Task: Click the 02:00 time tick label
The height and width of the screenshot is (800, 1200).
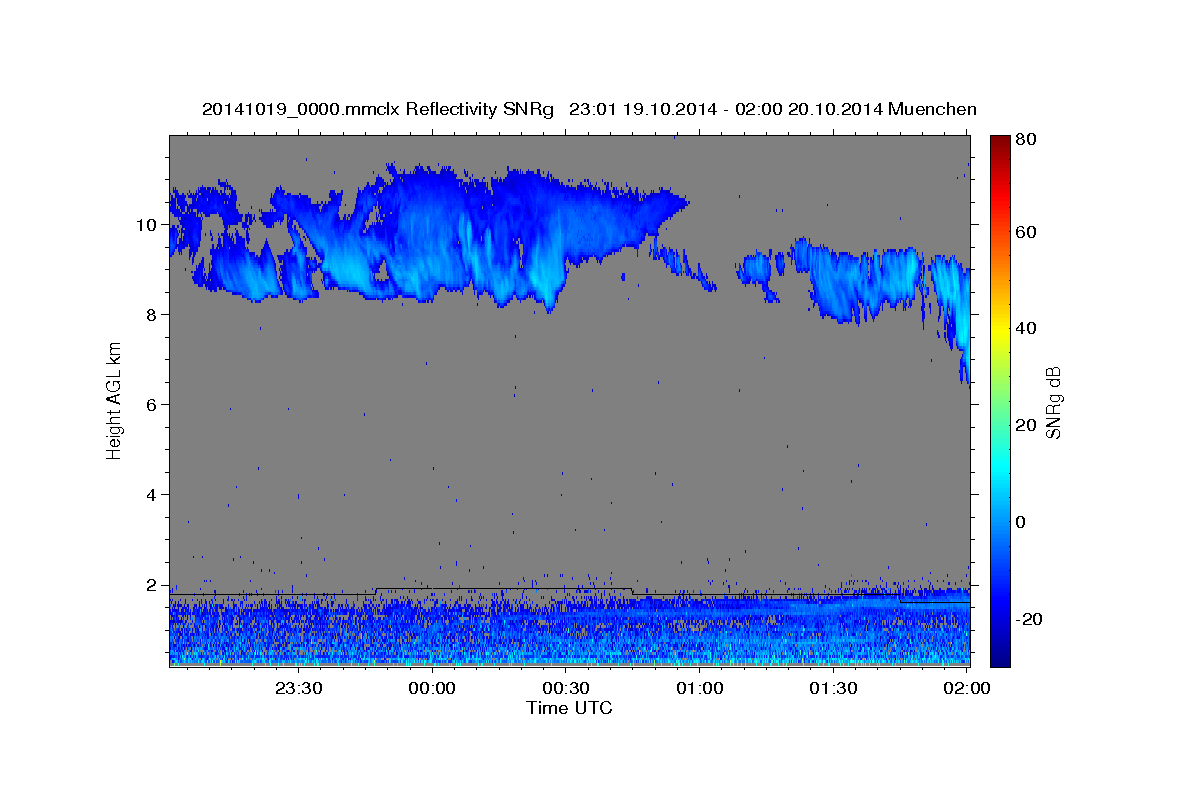Action: pyautogui.click(x=968, y=689)
